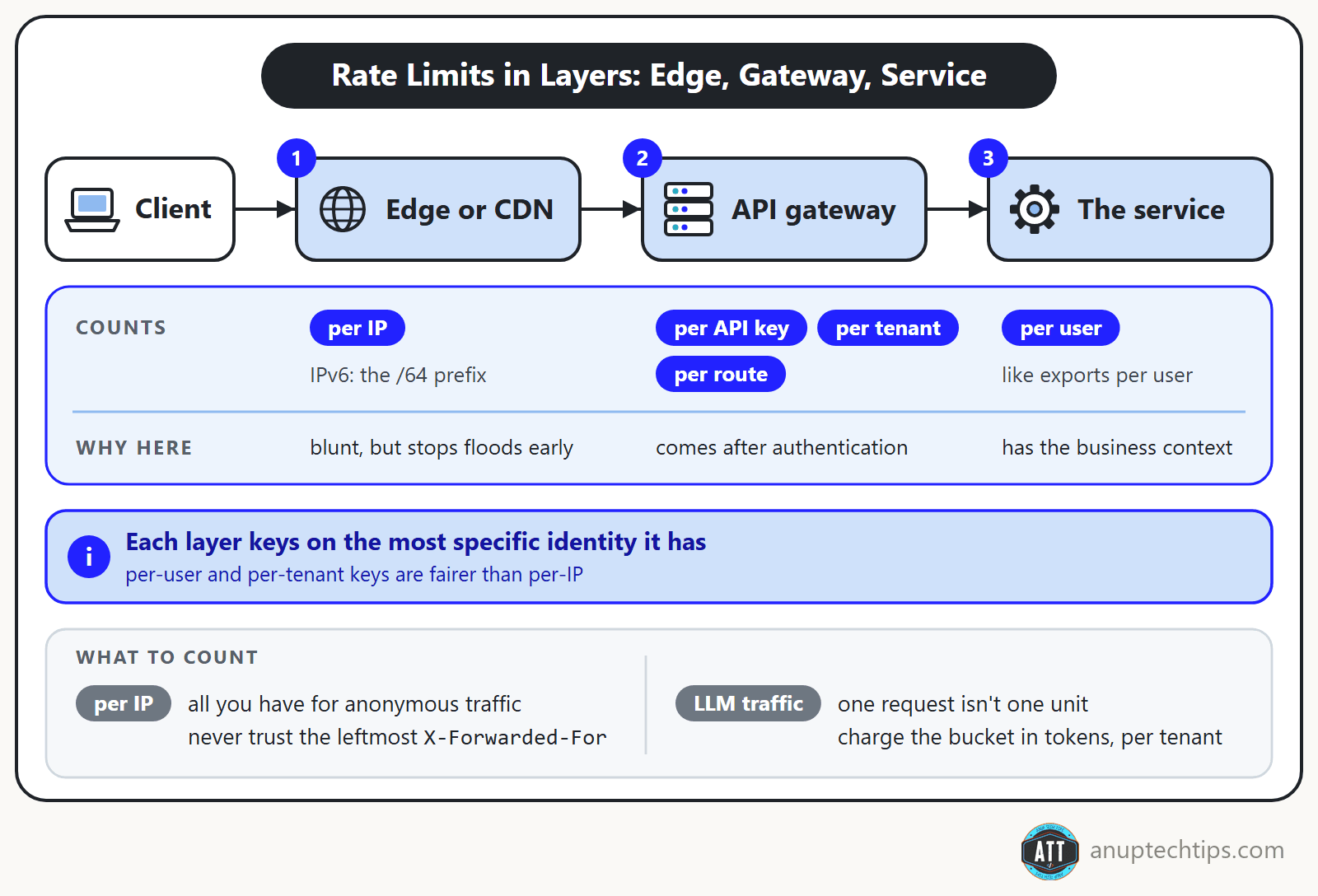Select "all you have for anonymous traffic"

coord(354,704)
